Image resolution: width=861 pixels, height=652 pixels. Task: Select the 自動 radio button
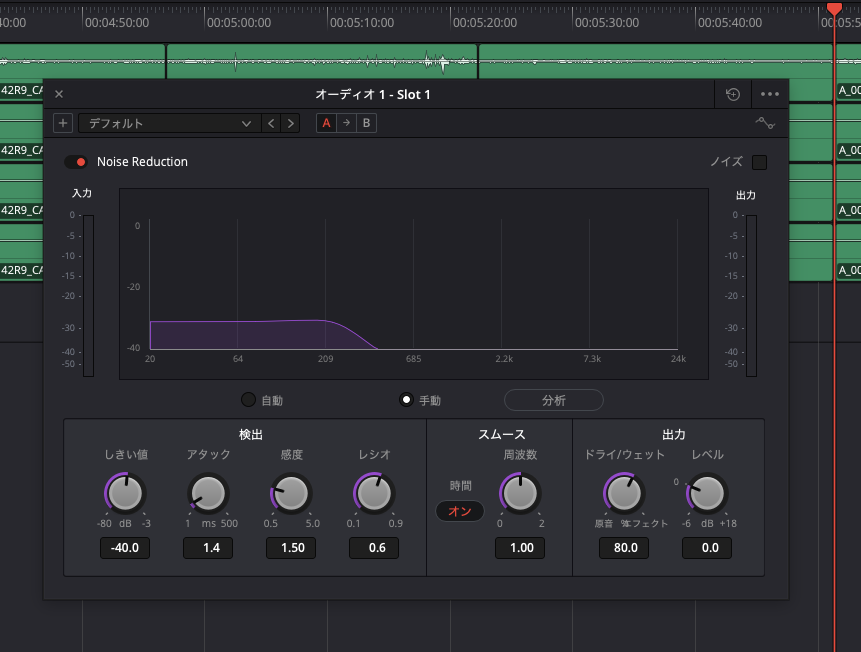249,400
